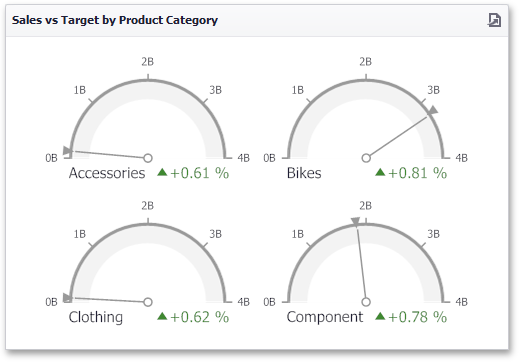The image size is (519, 362).
Task: Click the Bikes gauge needle arrow
Action: [432, 110]
